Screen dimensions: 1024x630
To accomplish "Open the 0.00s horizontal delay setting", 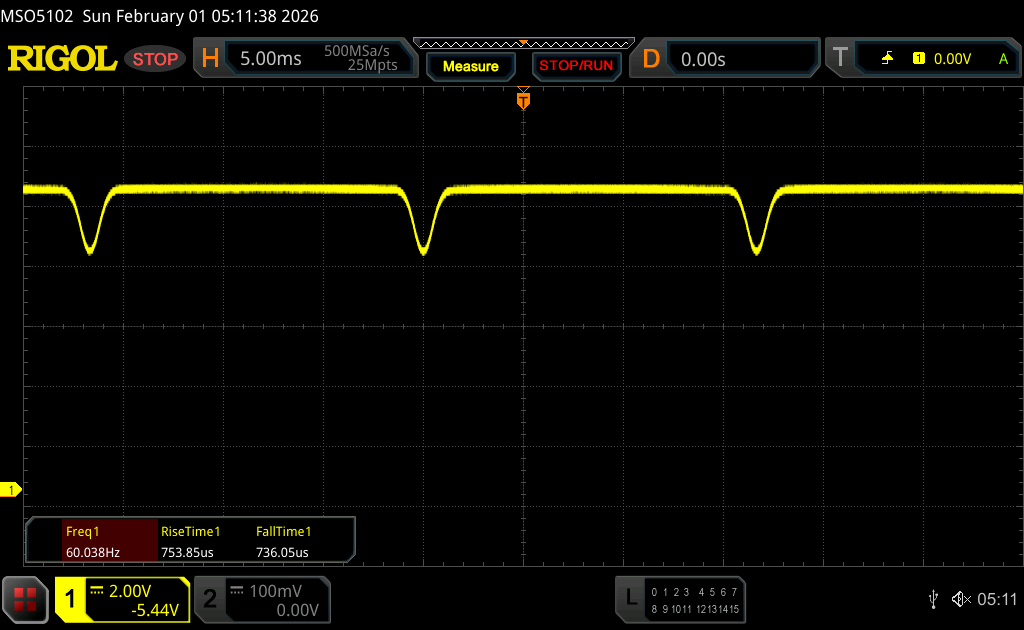I will click(x=703, y=59).
